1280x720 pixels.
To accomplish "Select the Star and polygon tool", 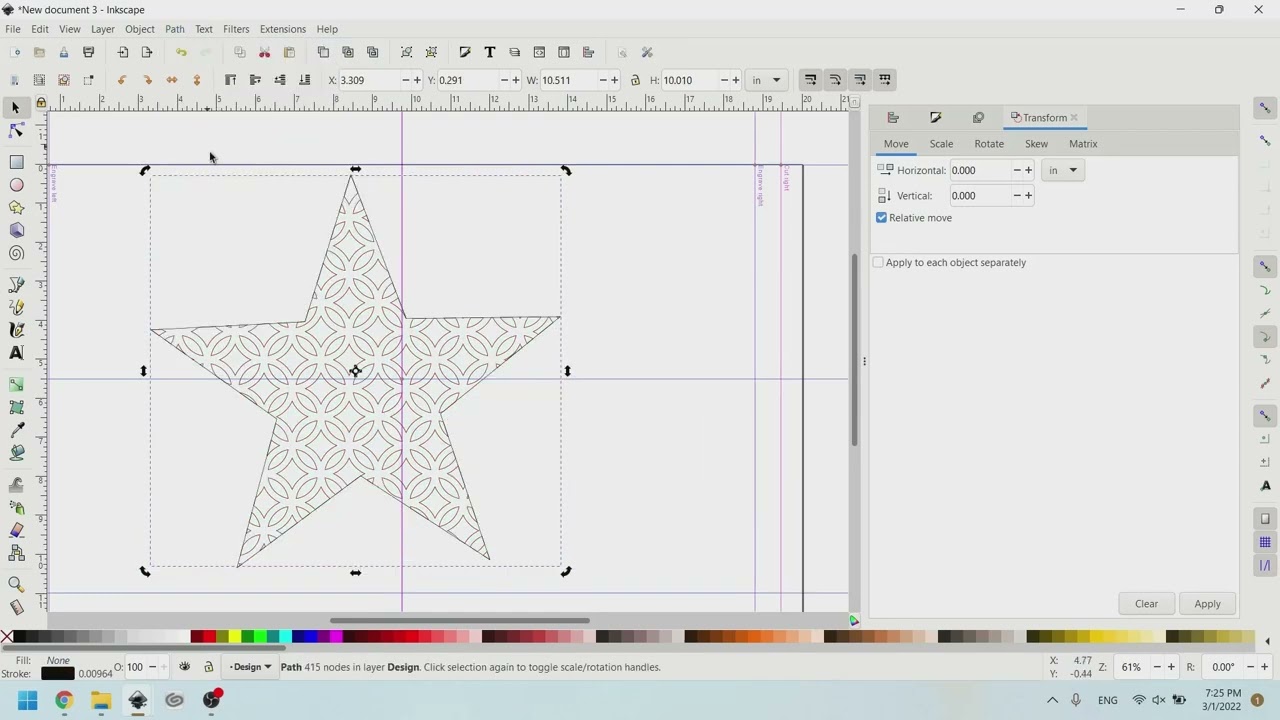I will point(16,208).
